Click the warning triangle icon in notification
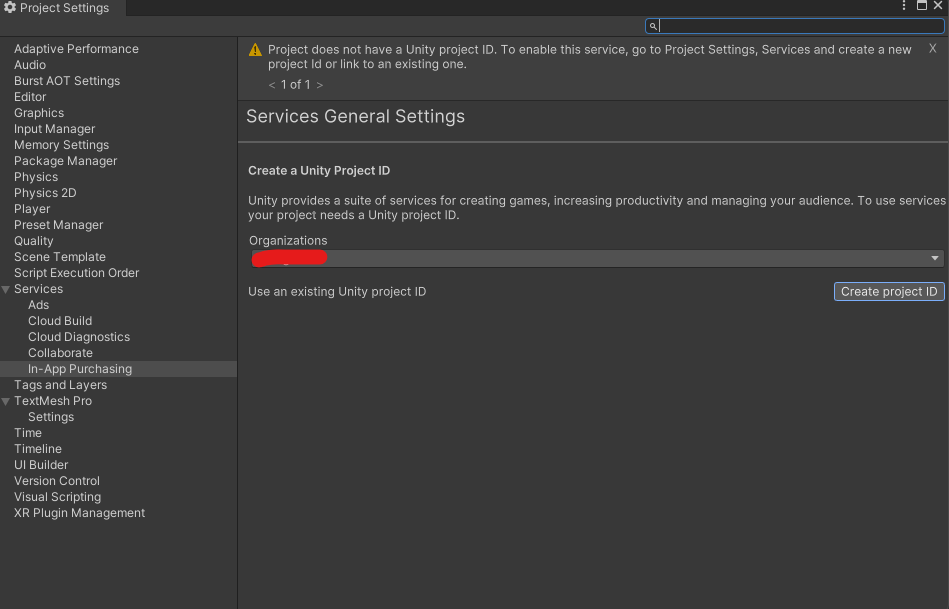The height and width of the screenshot is (609, 949). point(255,50)
